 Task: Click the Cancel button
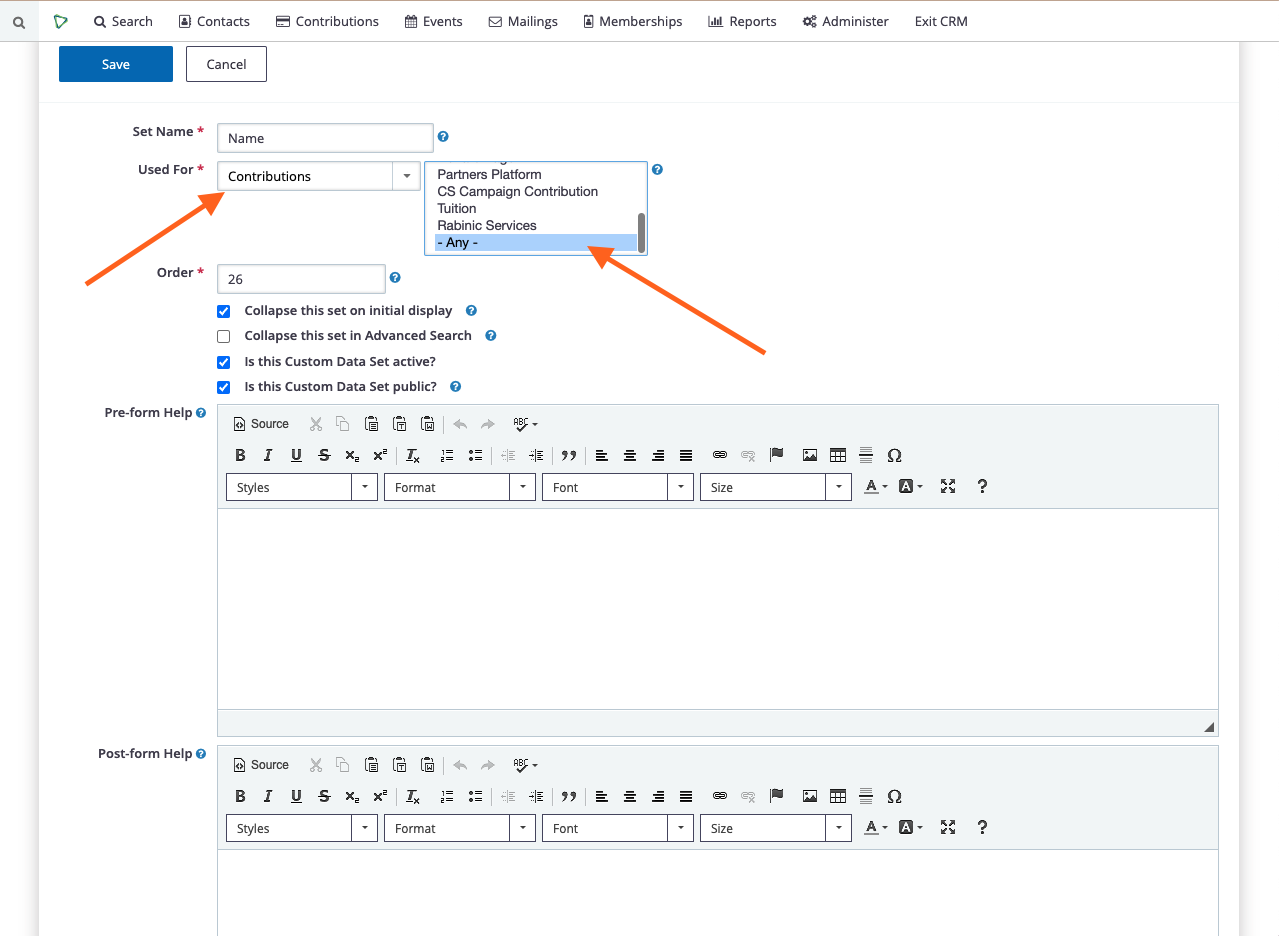click(226, 64)
